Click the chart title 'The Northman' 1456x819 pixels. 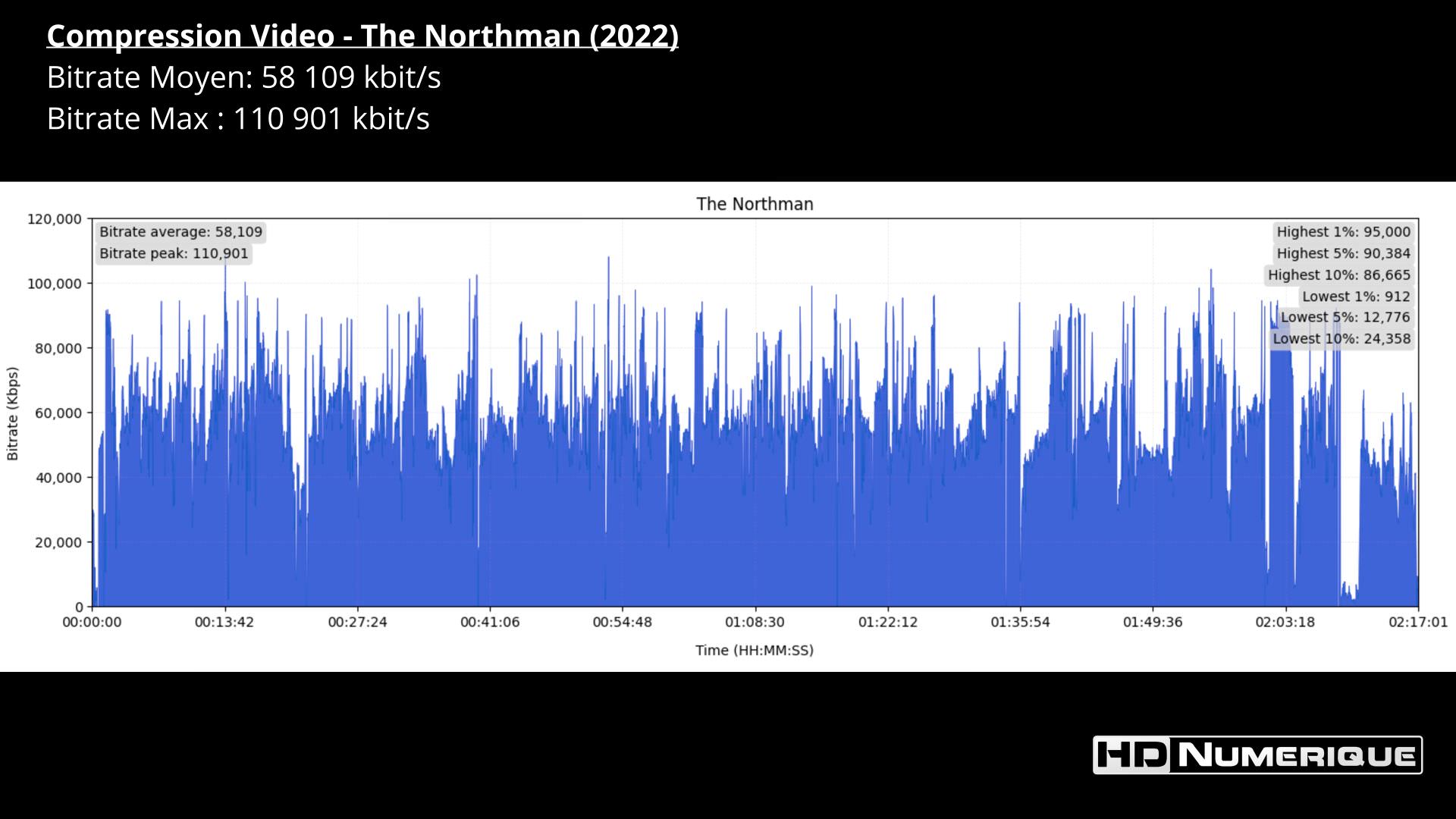coord(755,204)
